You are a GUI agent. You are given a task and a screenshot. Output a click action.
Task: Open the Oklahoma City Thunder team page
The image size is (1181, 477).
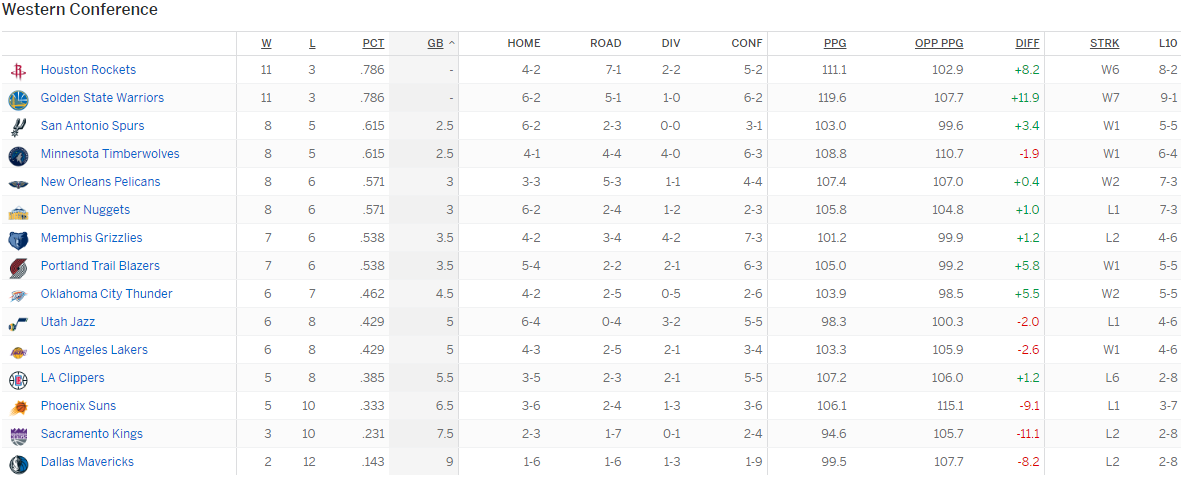(106, 294)
